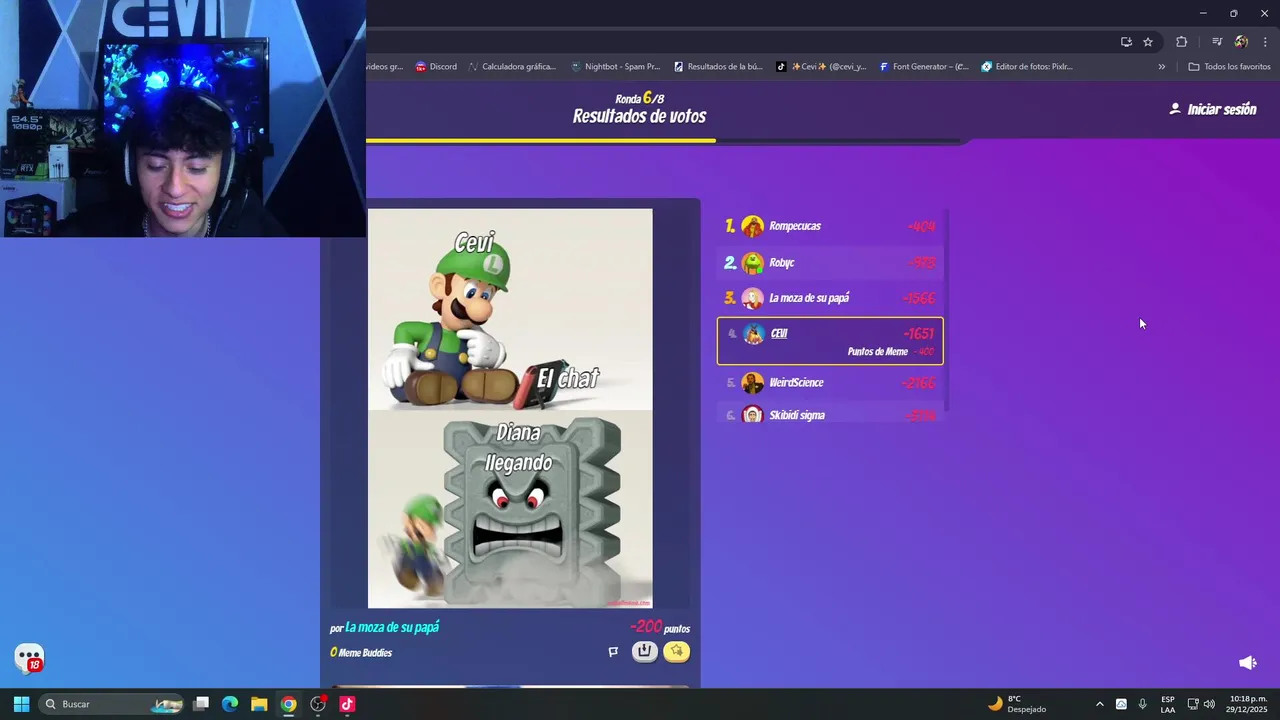Open File Explorer from the taskbar
Viewport: 1280px width, 720px height.
(259, 704)
